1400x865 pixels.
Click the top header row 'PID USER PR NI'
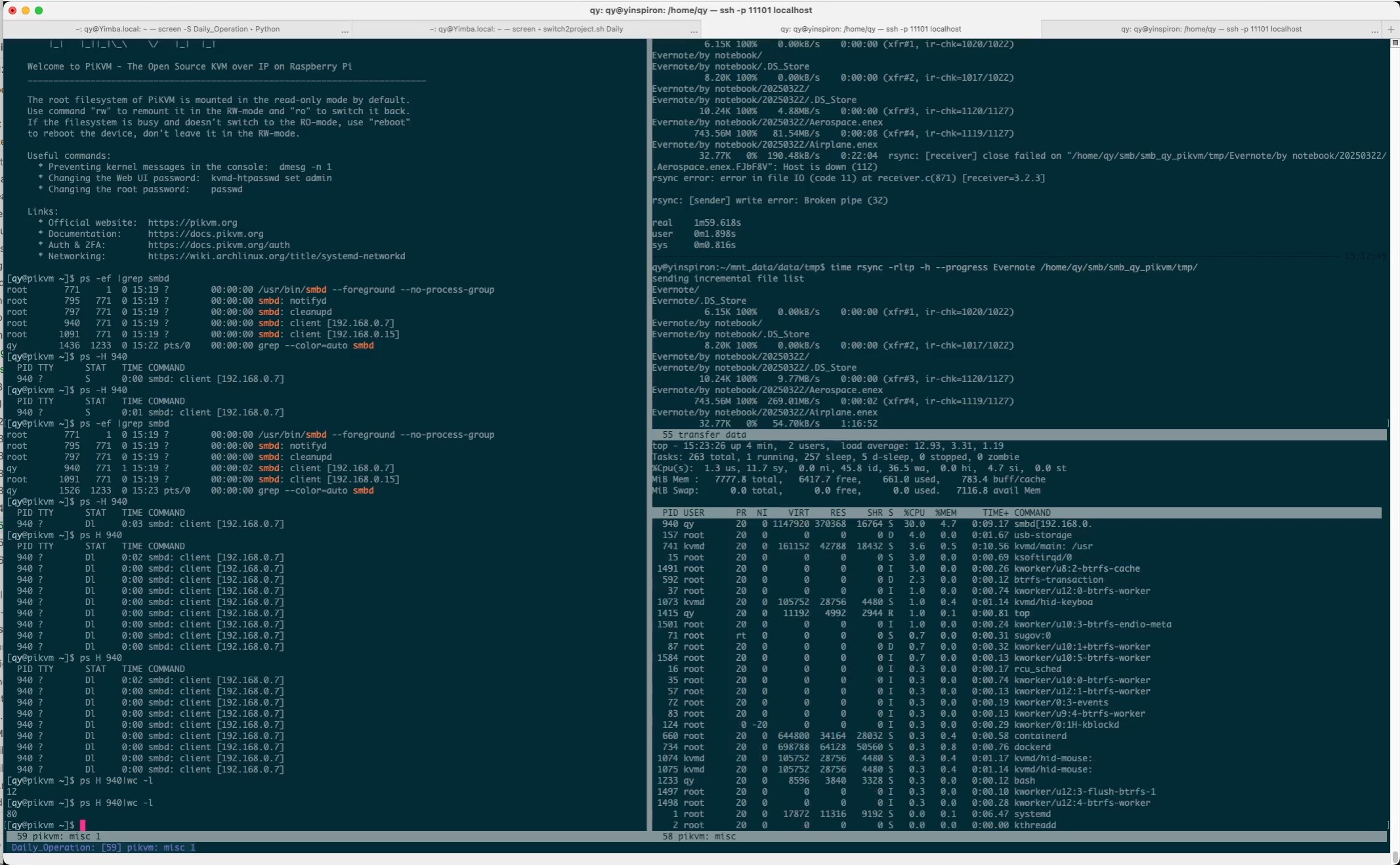coord(1017,513)
